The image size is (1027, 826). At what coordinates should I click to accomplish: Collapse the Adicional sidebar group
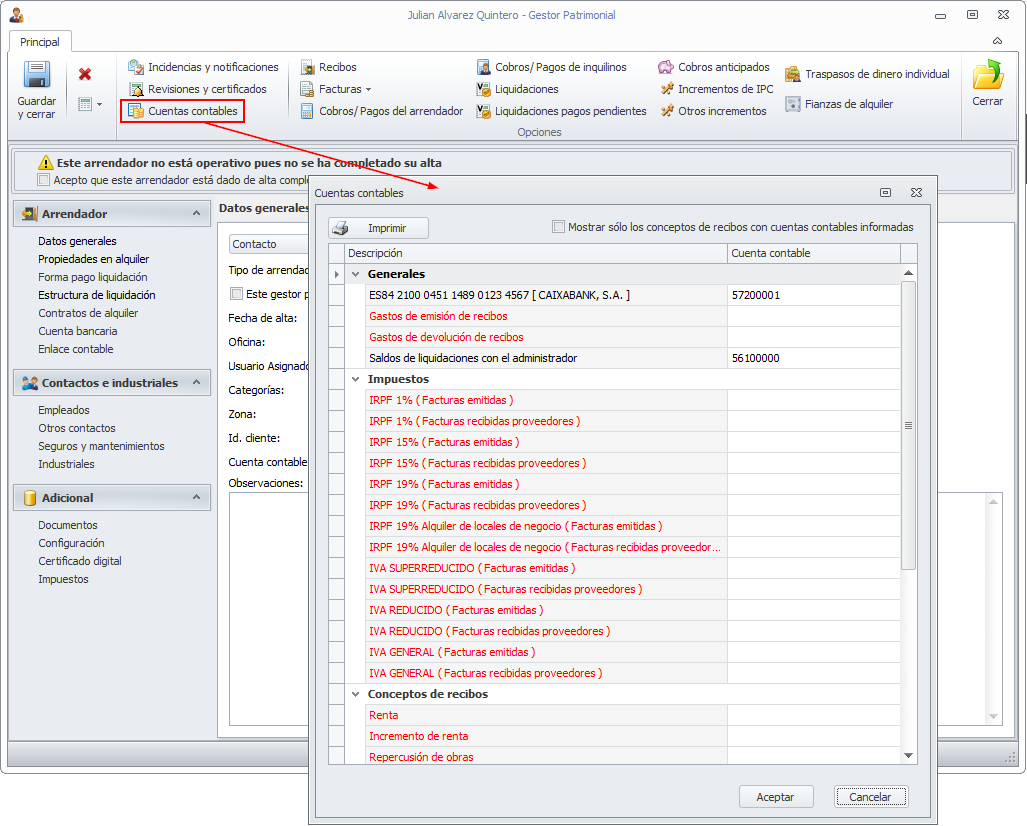click(x=196, y=498)
